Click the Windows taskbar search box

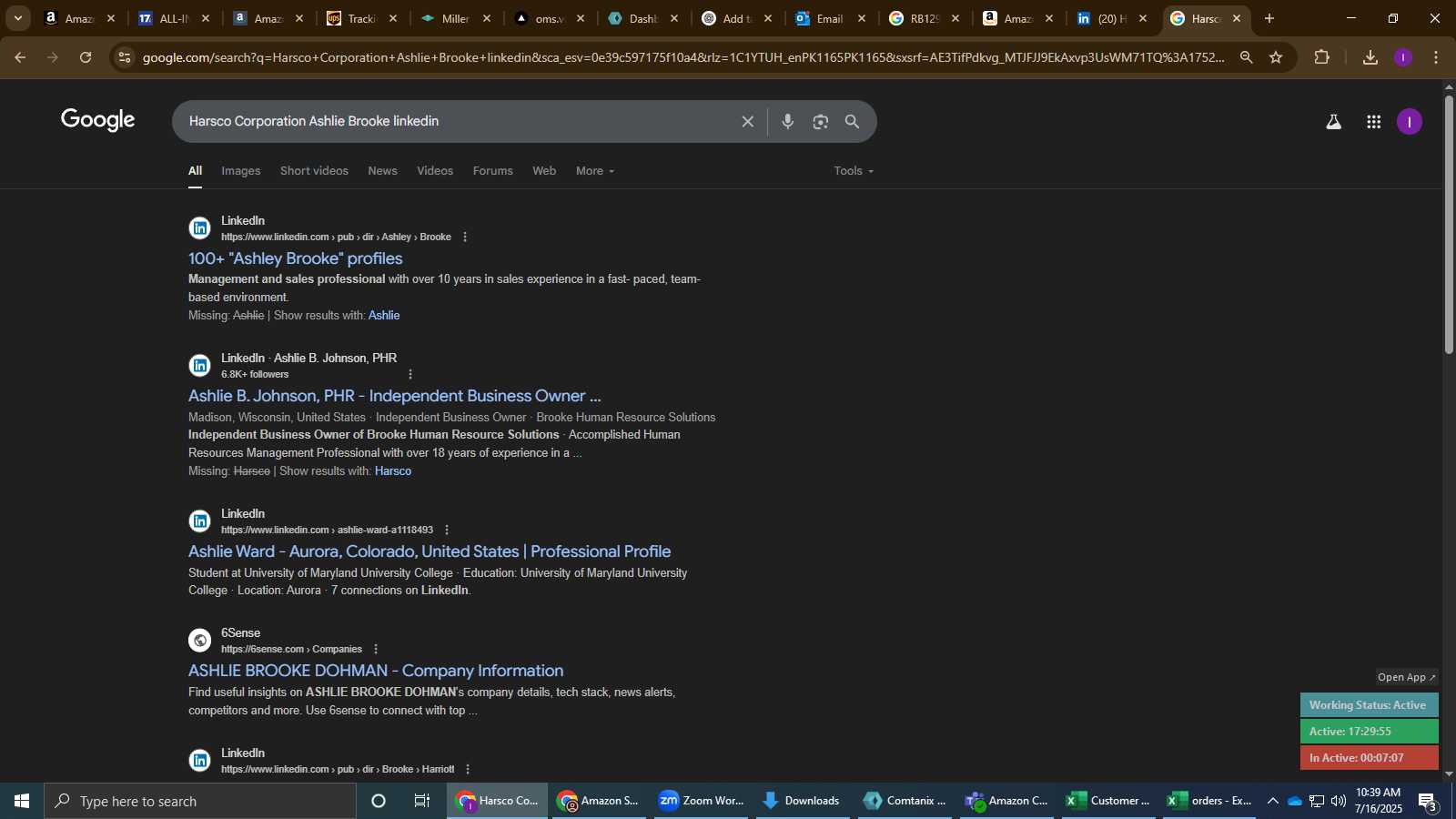click(x=200, y=801)
